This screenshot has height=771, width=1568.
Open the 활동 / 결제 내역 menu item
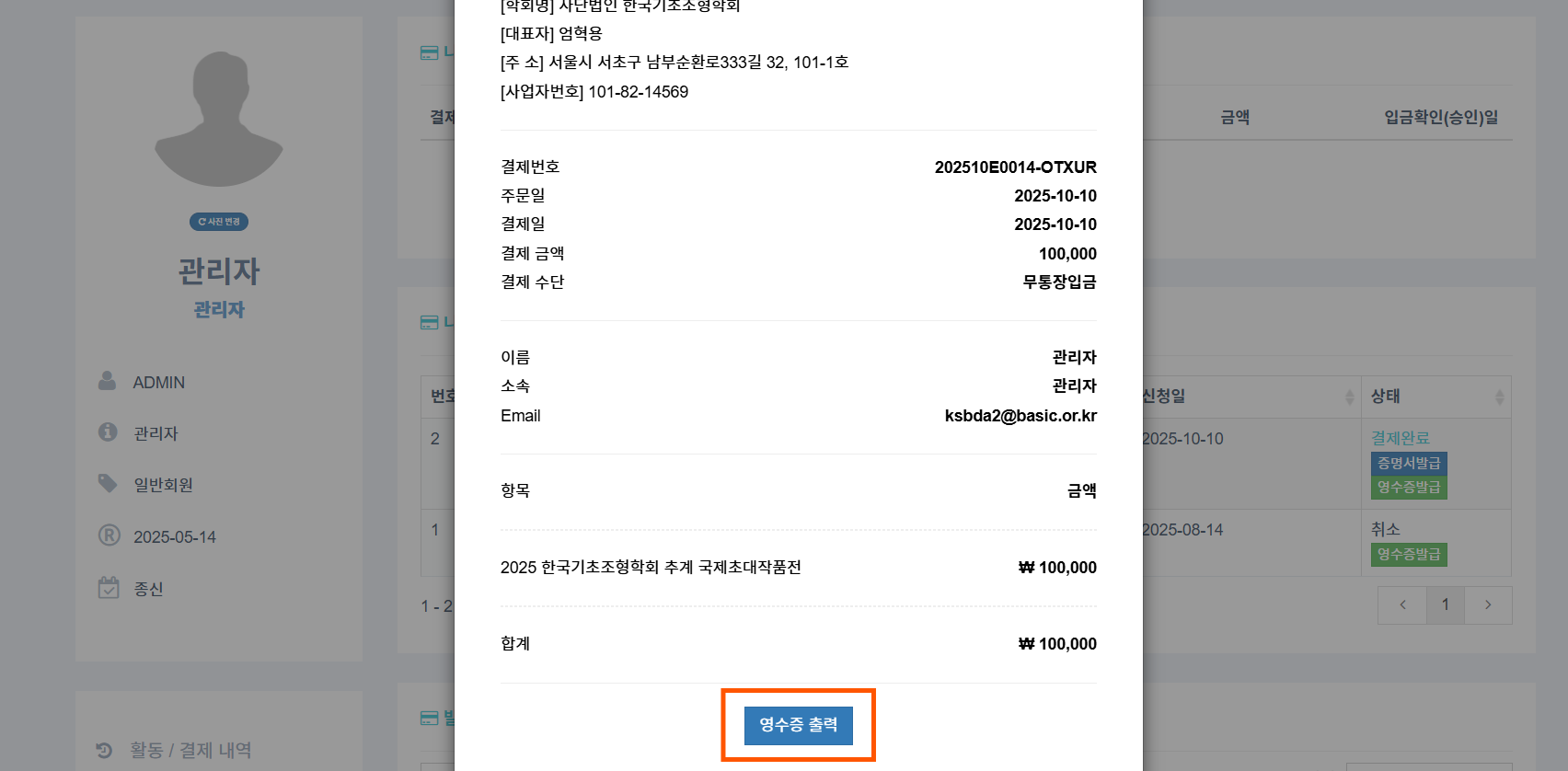(x=190, y=751)
